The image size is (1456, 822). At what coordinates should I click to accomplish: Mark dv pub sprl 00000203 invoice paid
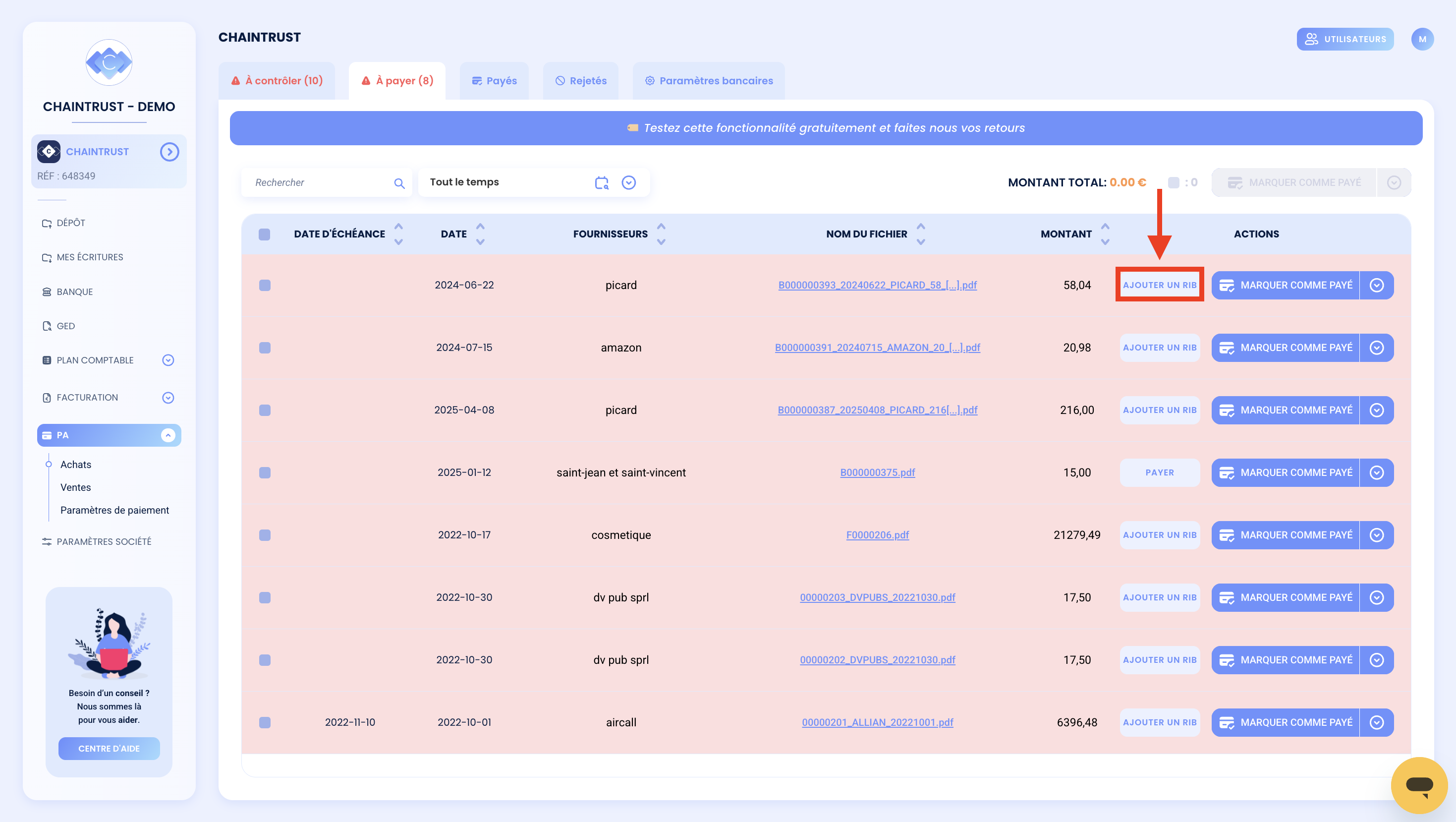click(1286, 597)
